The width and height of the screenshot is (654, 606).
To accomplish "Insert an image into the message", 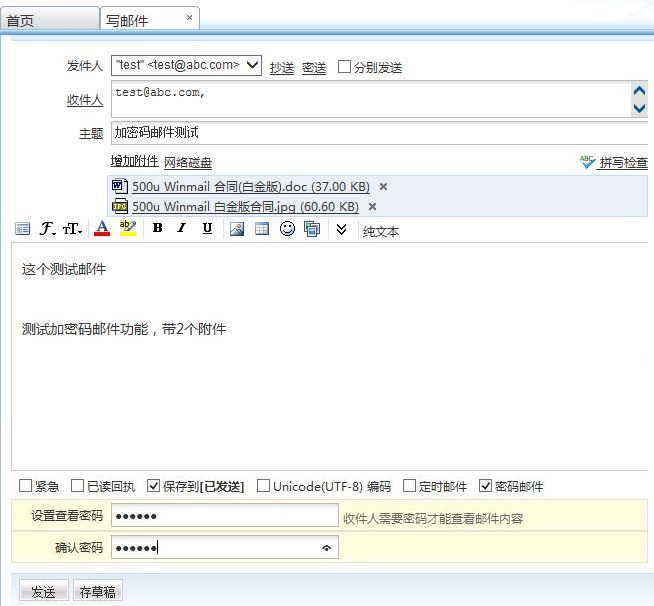I will (x=236, y=229).
